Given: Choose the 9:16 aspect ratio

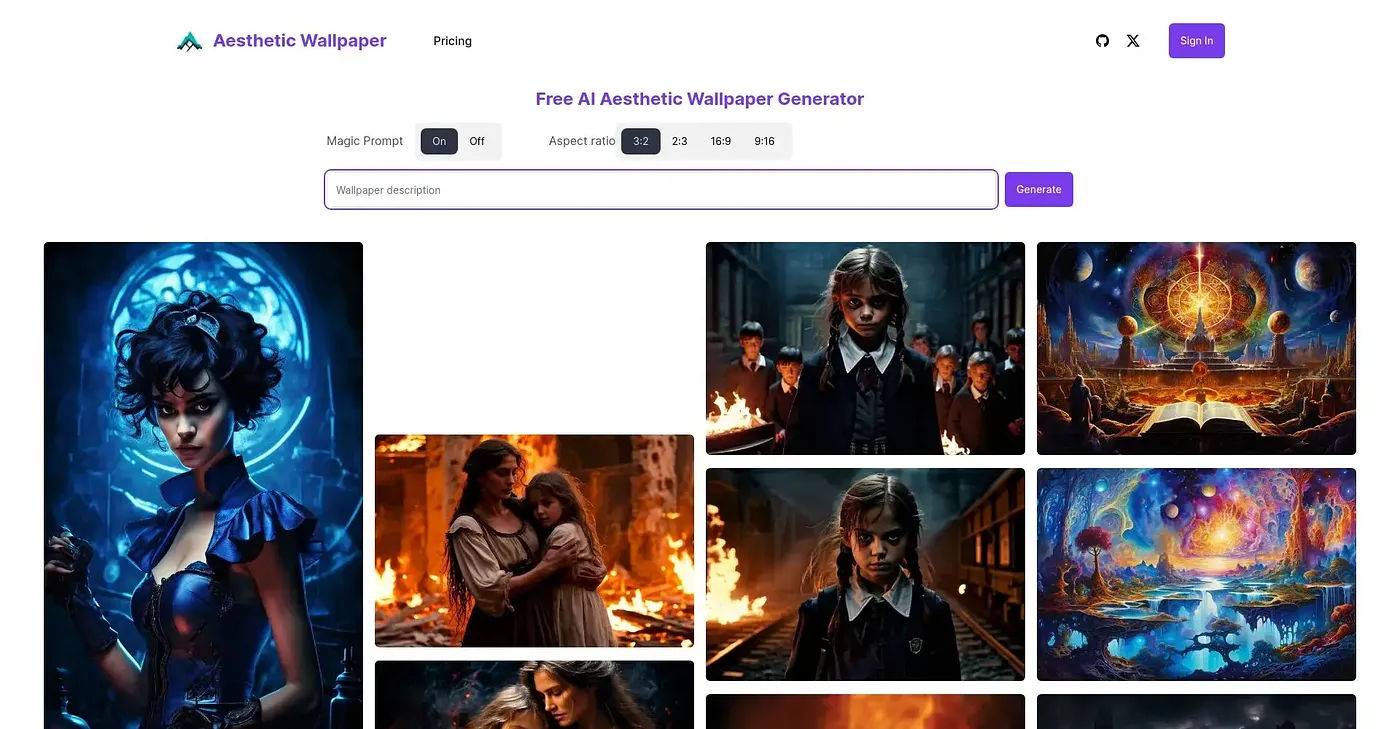Looking at the screenshot, I should coord(765,141).
